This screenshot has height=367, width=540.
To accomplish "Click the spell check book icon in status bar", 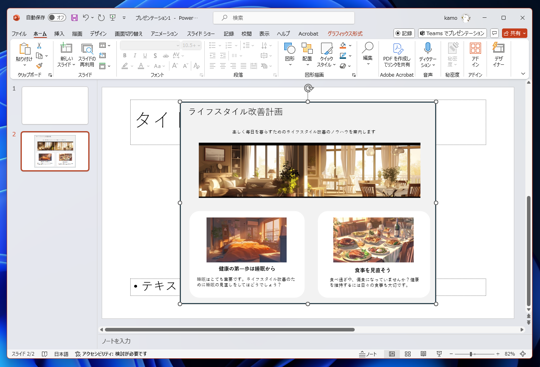I will pos(44,354).
